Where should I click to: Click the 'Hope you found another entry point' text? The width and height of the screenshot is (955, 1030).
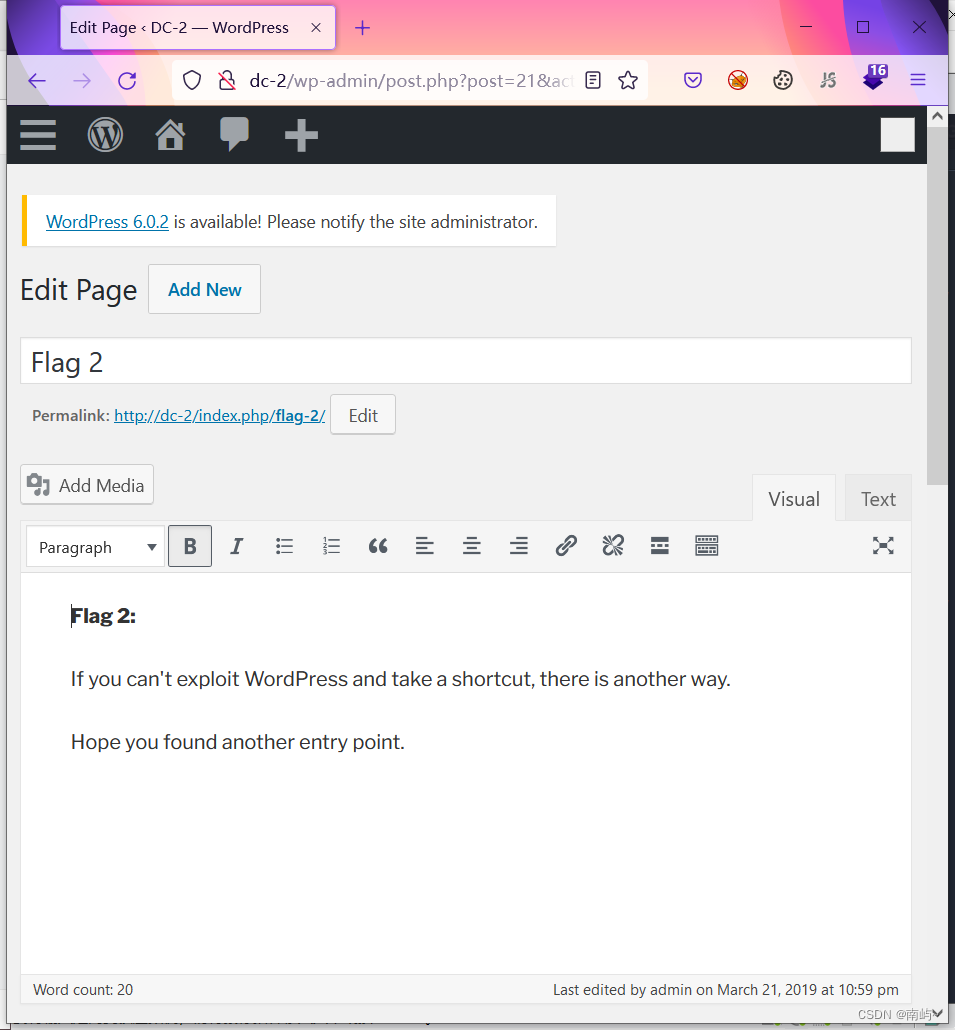click(237, 742)
